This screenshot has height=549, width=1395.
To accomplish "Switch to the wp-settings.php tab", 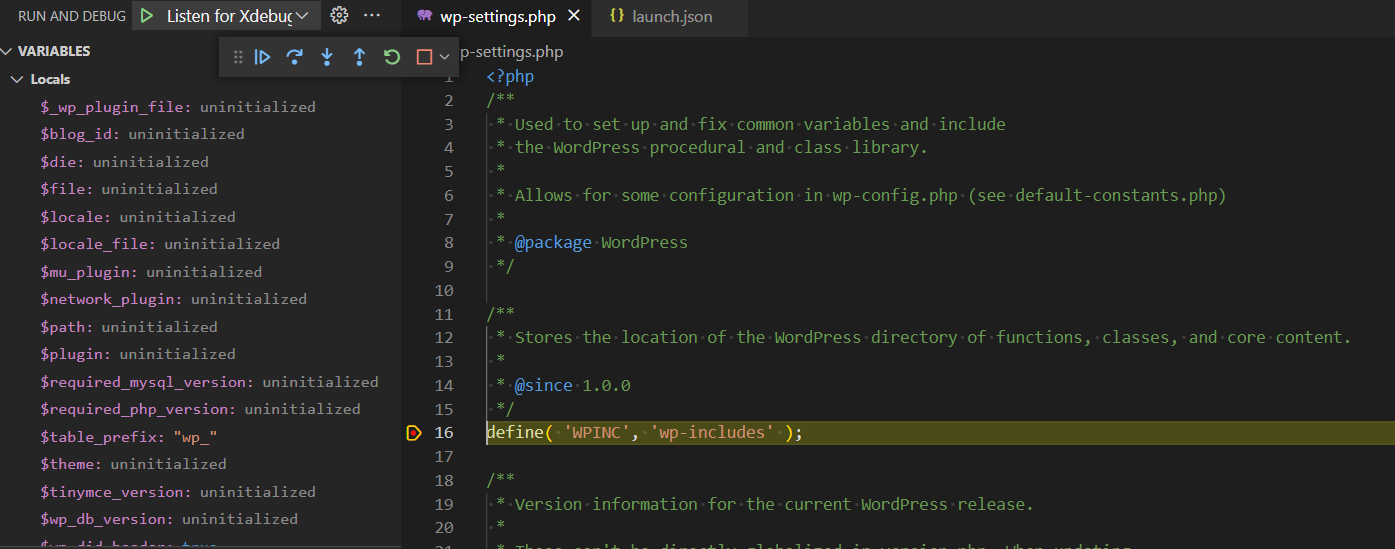I will (x=498, y=17).
